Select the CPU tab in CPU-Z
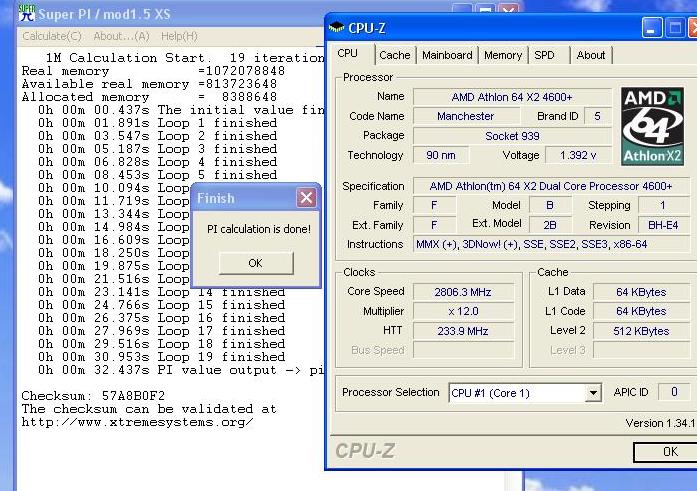 point(348,54)
